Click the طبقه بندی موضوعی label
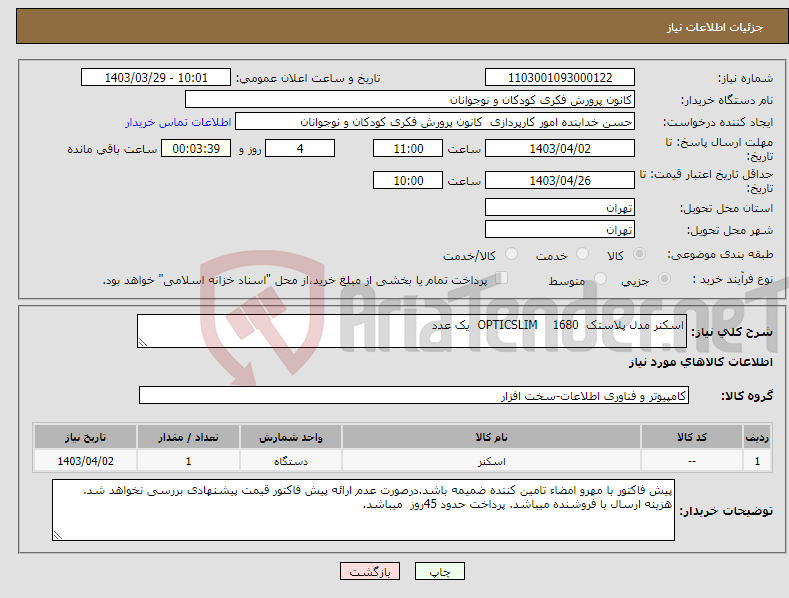 (720, 255)
